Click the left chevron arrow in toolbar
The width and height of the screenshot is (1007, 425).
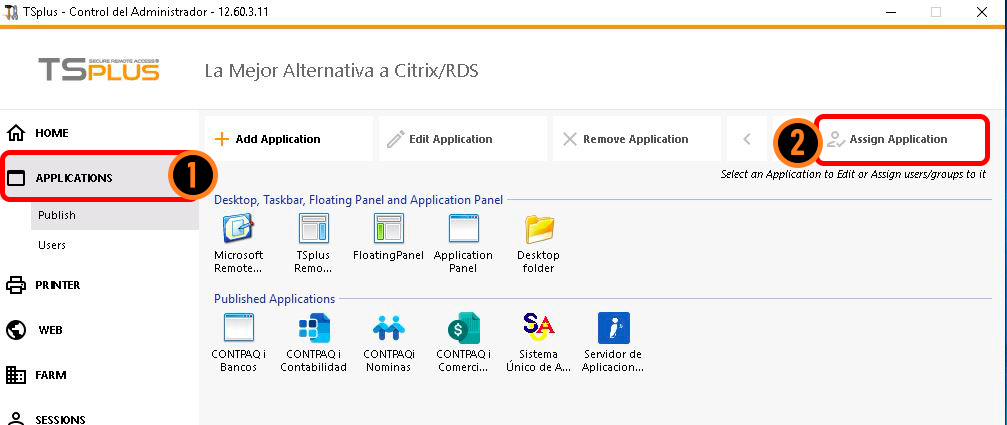click(746, 139)
